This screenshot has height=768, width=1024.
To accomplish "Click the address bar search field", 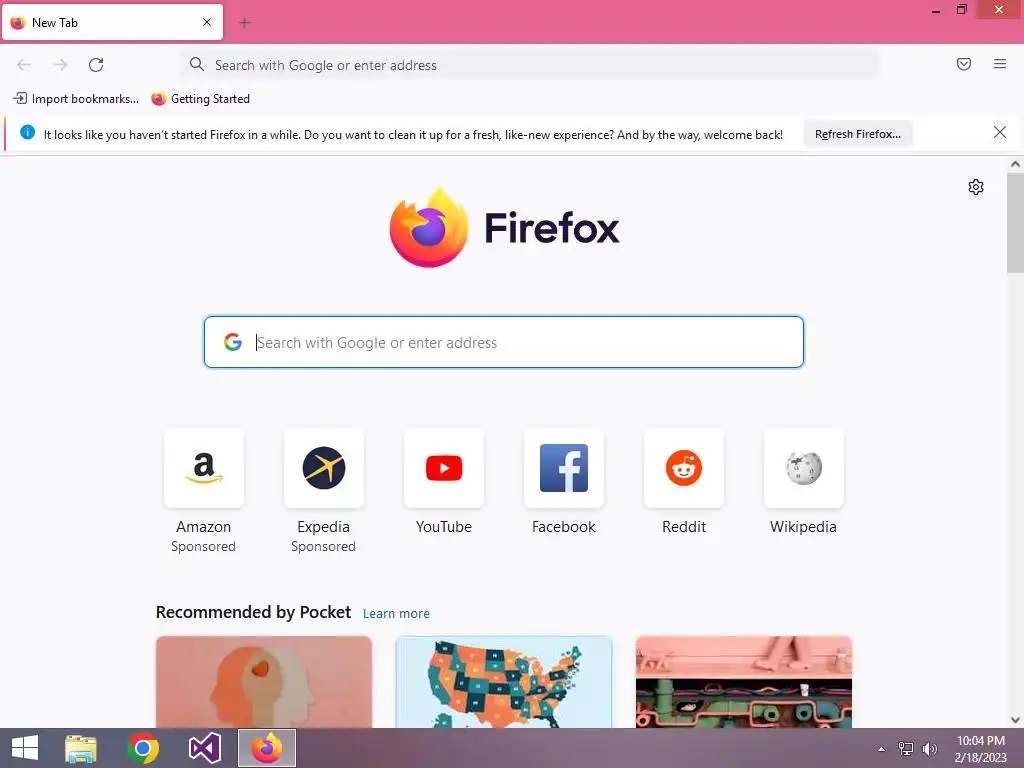I will click(x=530, y=65).
